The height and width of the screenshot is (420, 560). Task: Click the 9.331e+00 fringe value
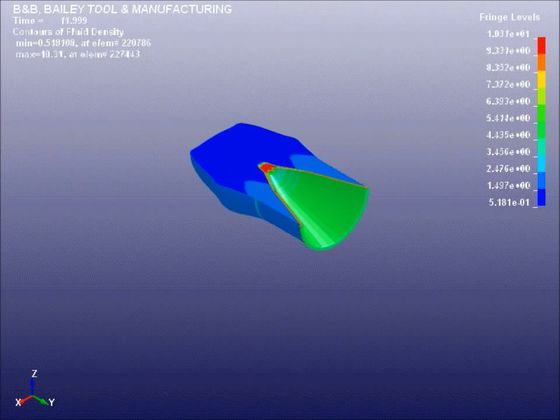pyautogui.click(x=509, y=51)
